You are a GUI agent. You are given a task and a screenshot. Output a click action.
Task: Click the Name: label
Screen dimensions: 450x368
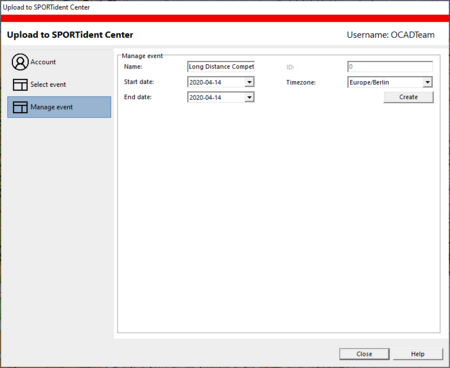133,67
